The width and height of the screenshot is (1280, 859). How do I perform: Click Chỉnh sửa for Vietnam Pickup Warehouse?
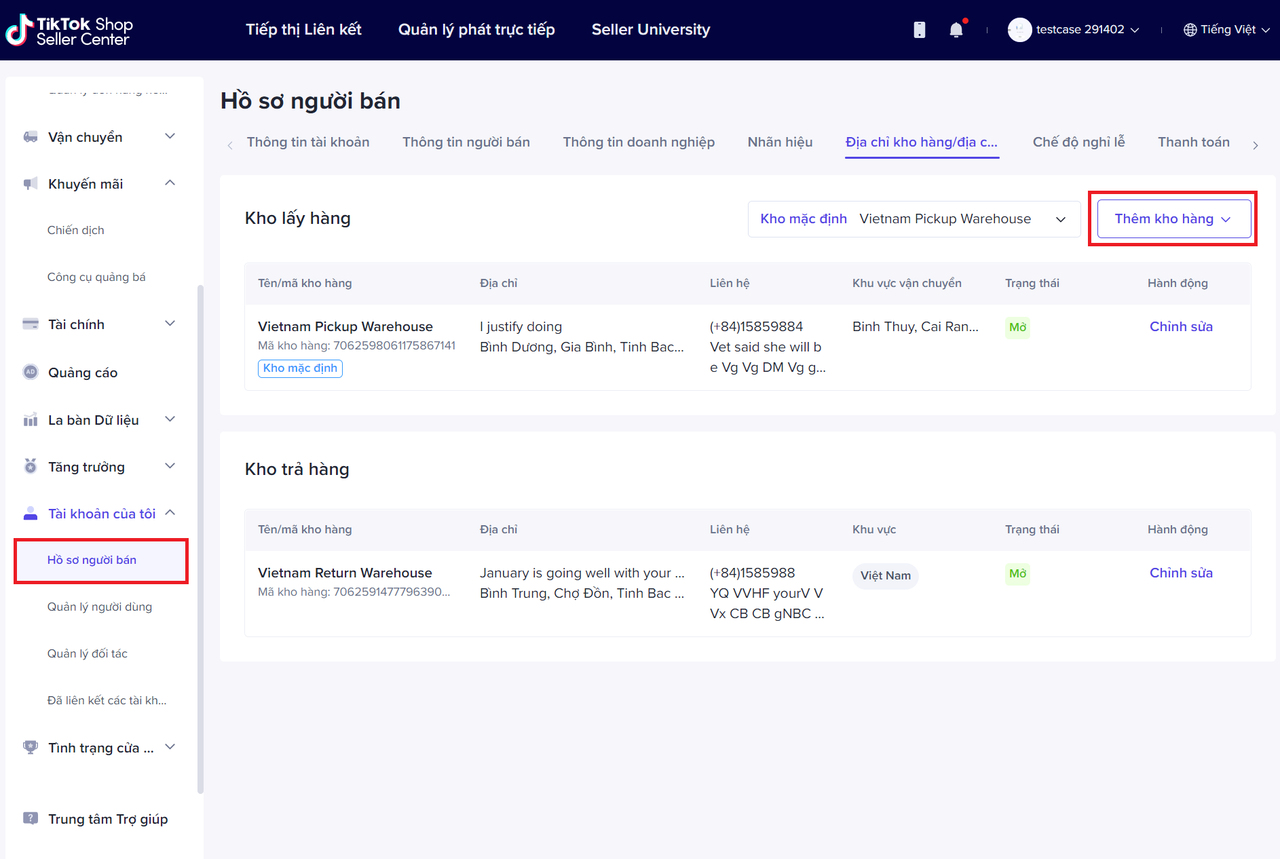point(1180,327)
